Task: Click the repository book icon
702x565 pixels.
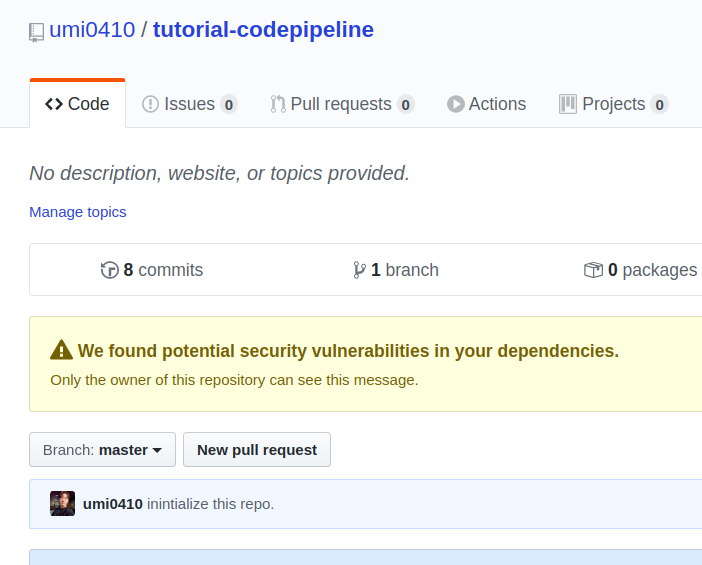Action: click(37, 32)
